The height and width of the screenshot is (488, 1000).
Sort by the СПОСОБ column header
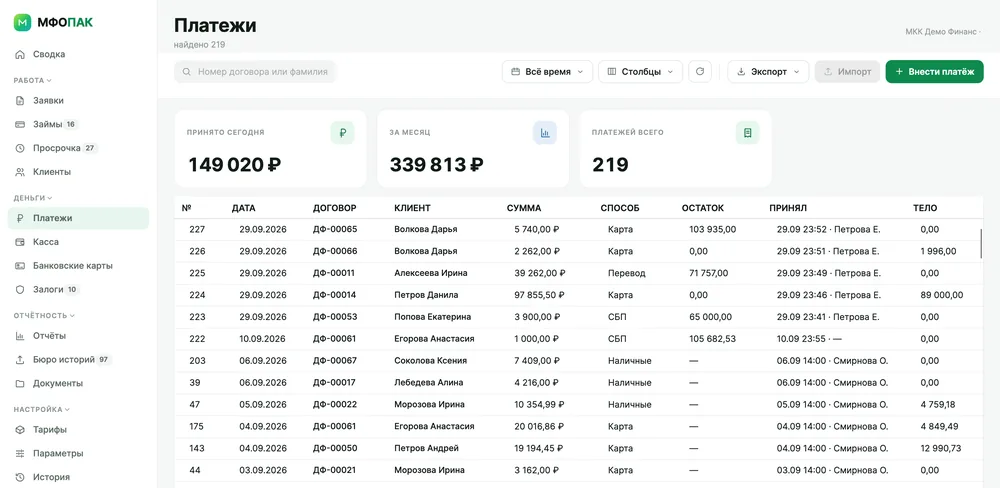620,208
